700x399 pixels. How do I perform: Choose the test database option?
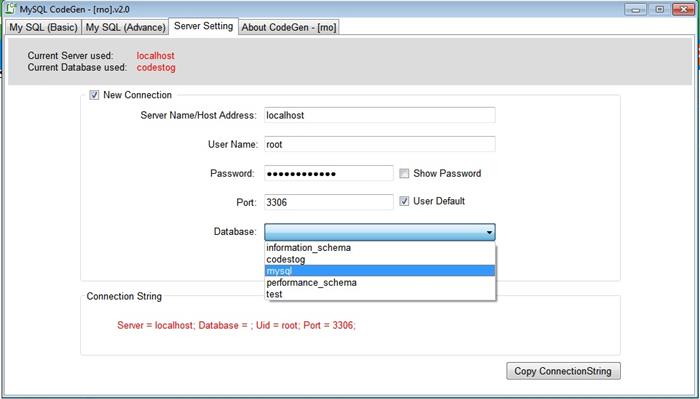pos(380,294)
